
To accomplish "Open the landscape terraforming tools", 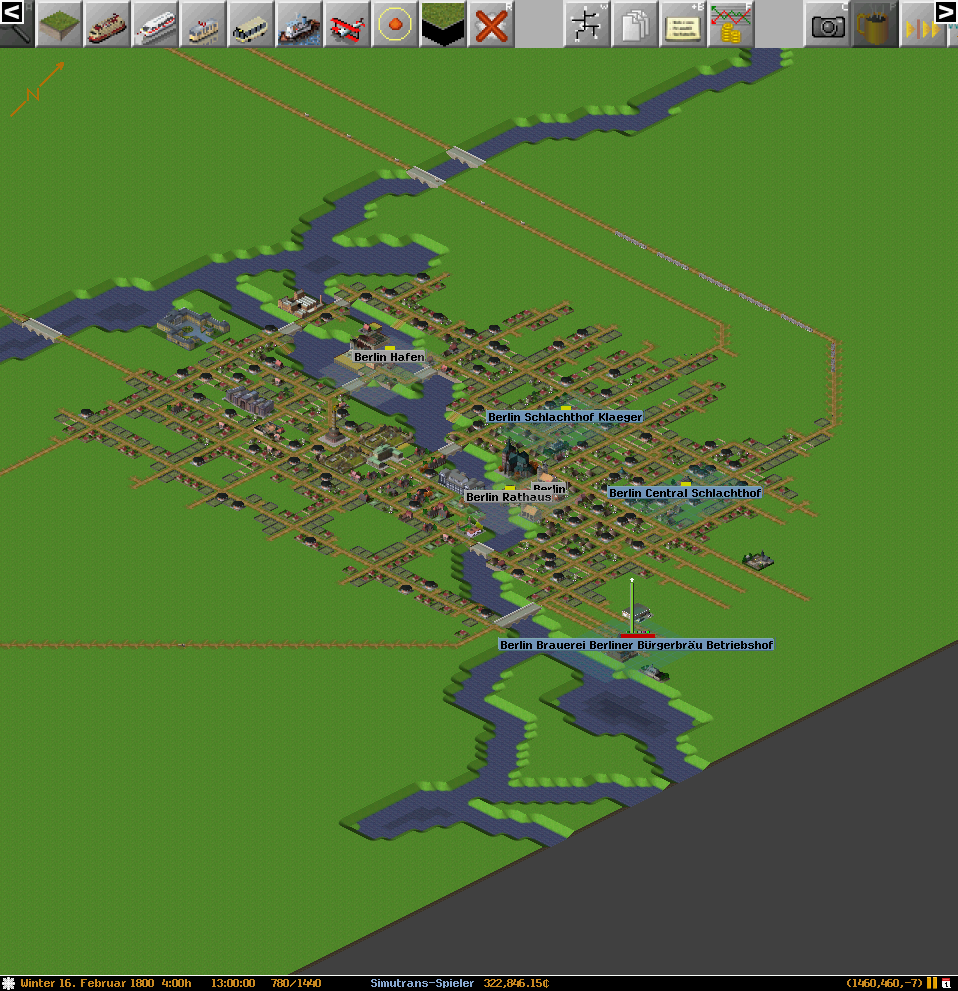I will click(x=59, y=24).
